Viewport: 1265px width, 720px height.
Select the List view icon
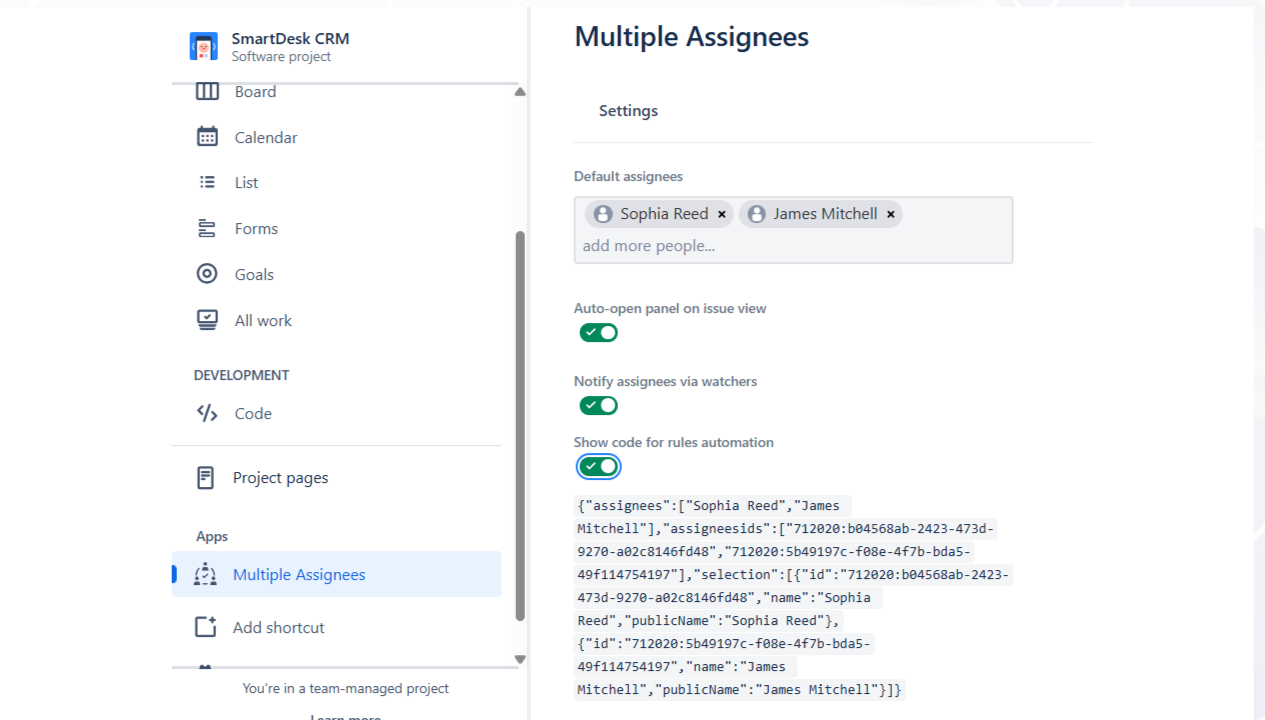tap(207, 182)
